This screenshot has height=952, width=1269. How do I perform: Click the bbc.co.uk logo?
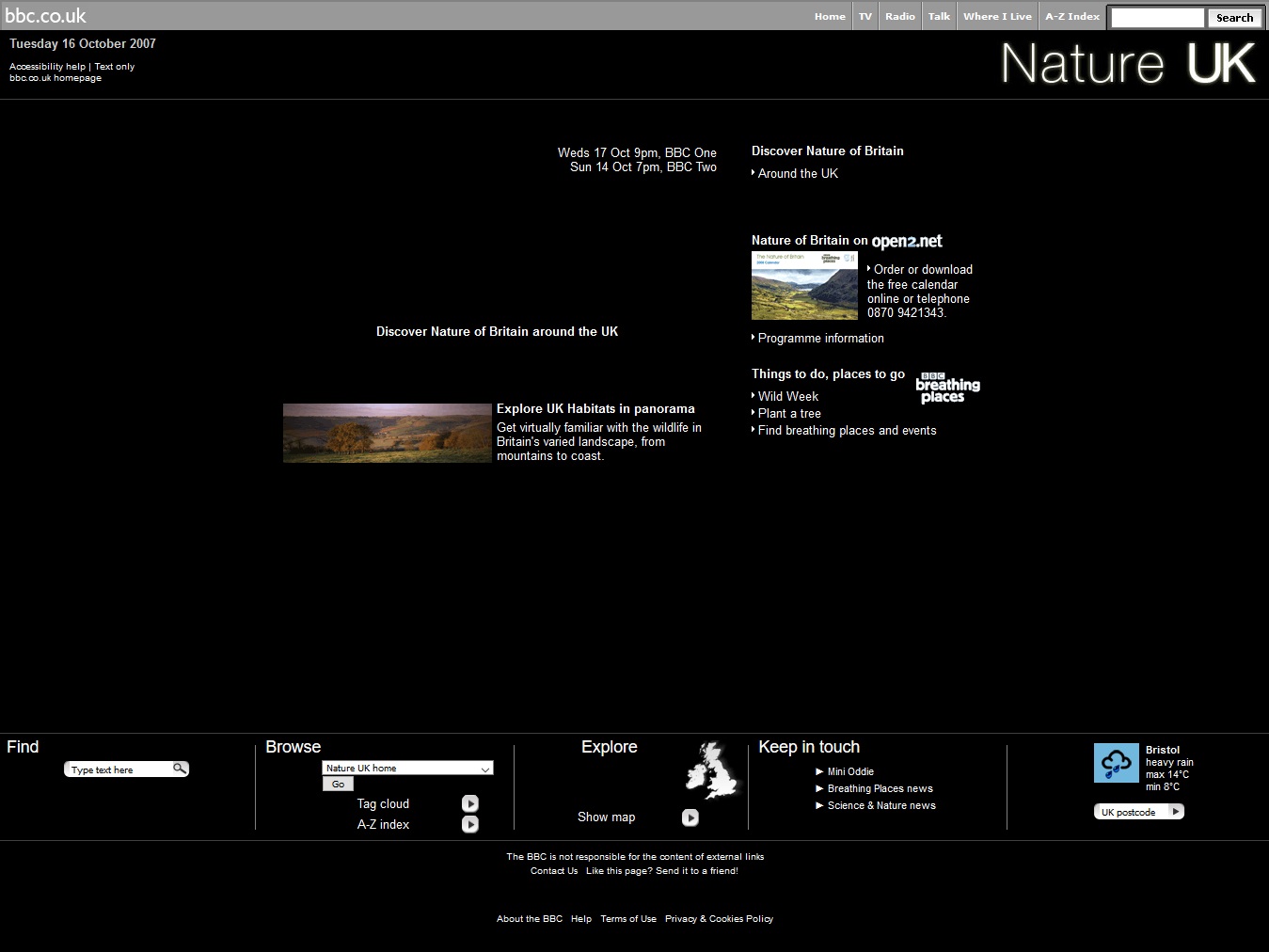coord(45,16)
